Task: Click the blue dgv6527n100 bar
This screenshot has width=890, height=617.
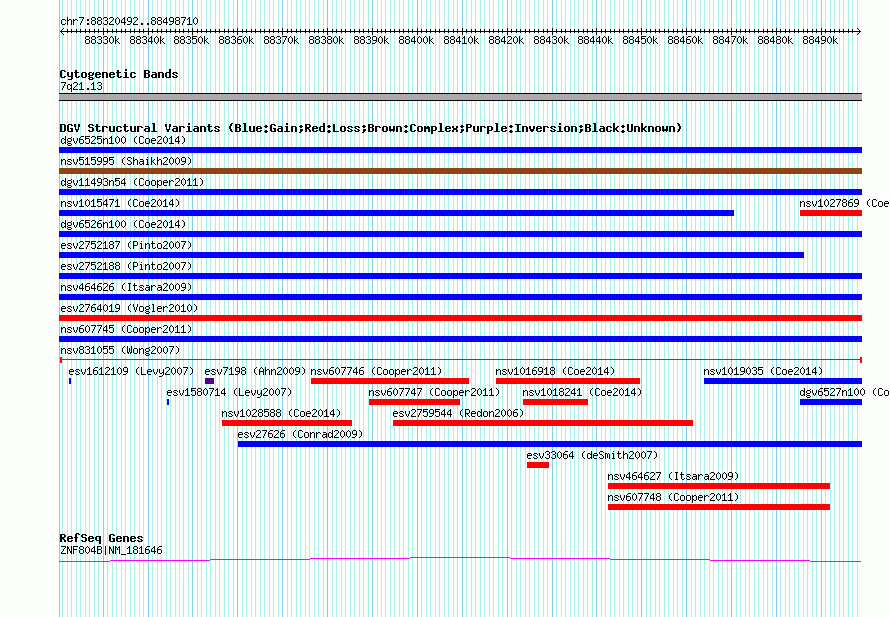Action: click(x=831, y=402)
